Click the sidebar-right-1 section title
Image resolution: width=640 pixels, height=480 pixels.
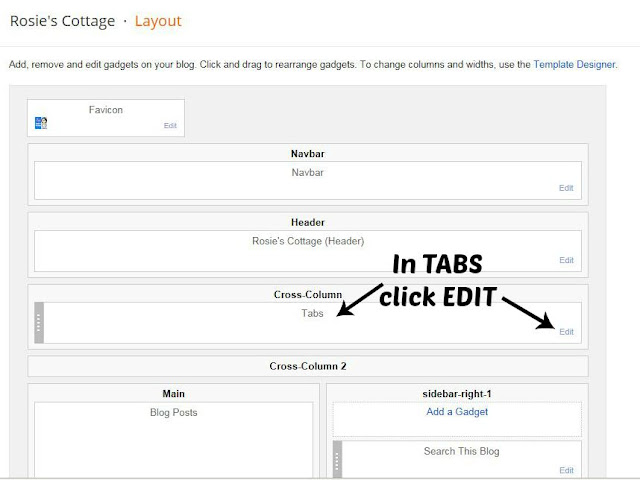pyautogui.click(x=457, y=394)
